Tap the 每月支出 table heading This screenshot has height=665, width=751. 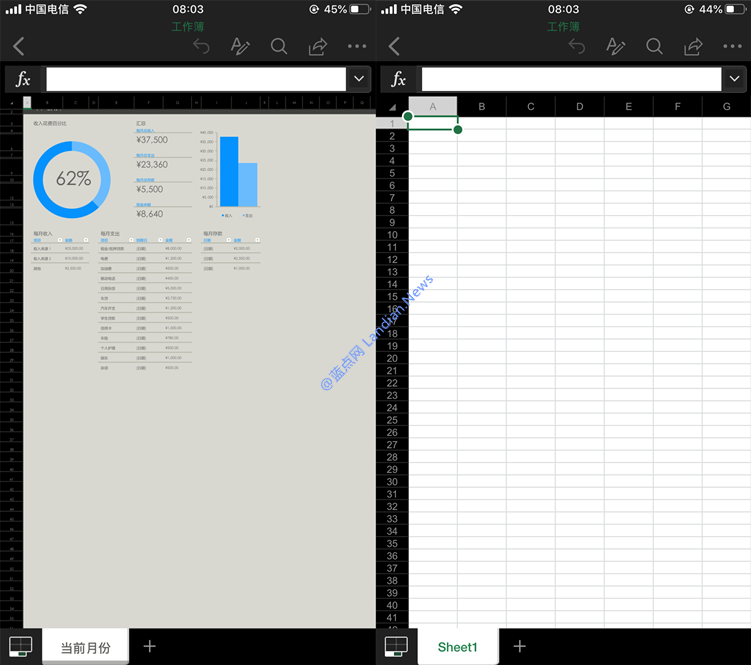110,234
